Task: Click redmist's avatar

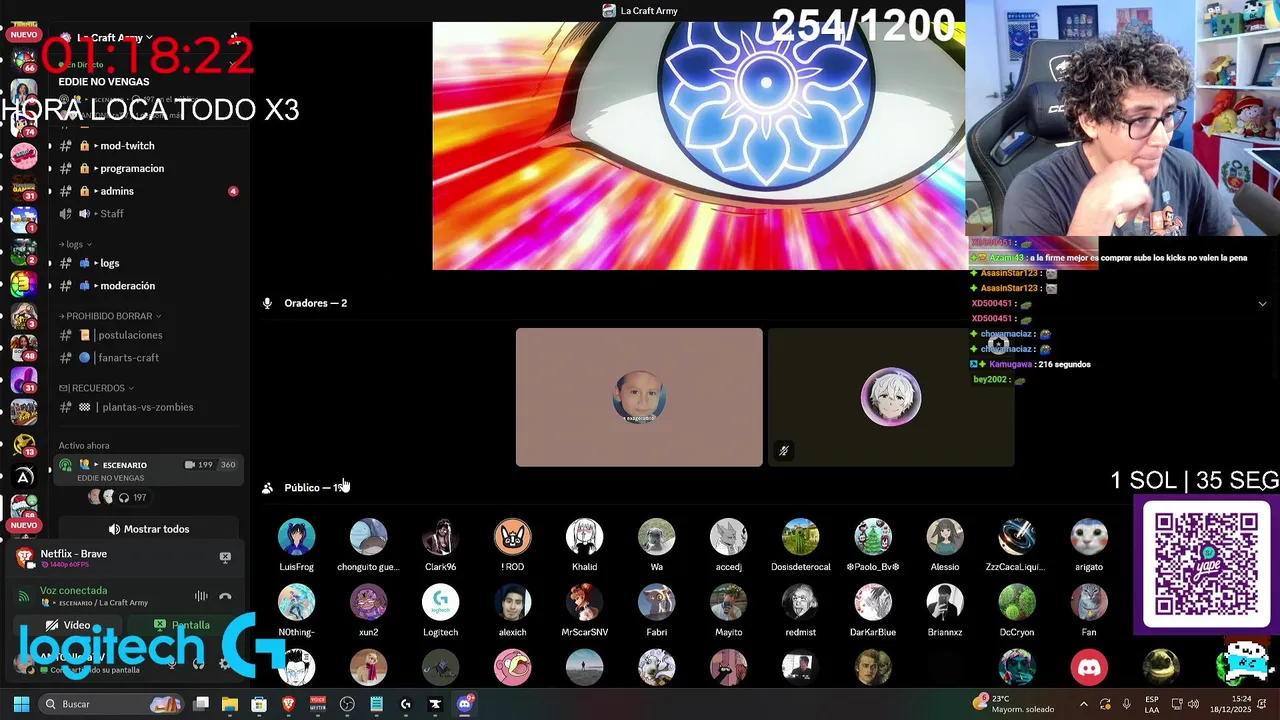Action: pos(800,603)
